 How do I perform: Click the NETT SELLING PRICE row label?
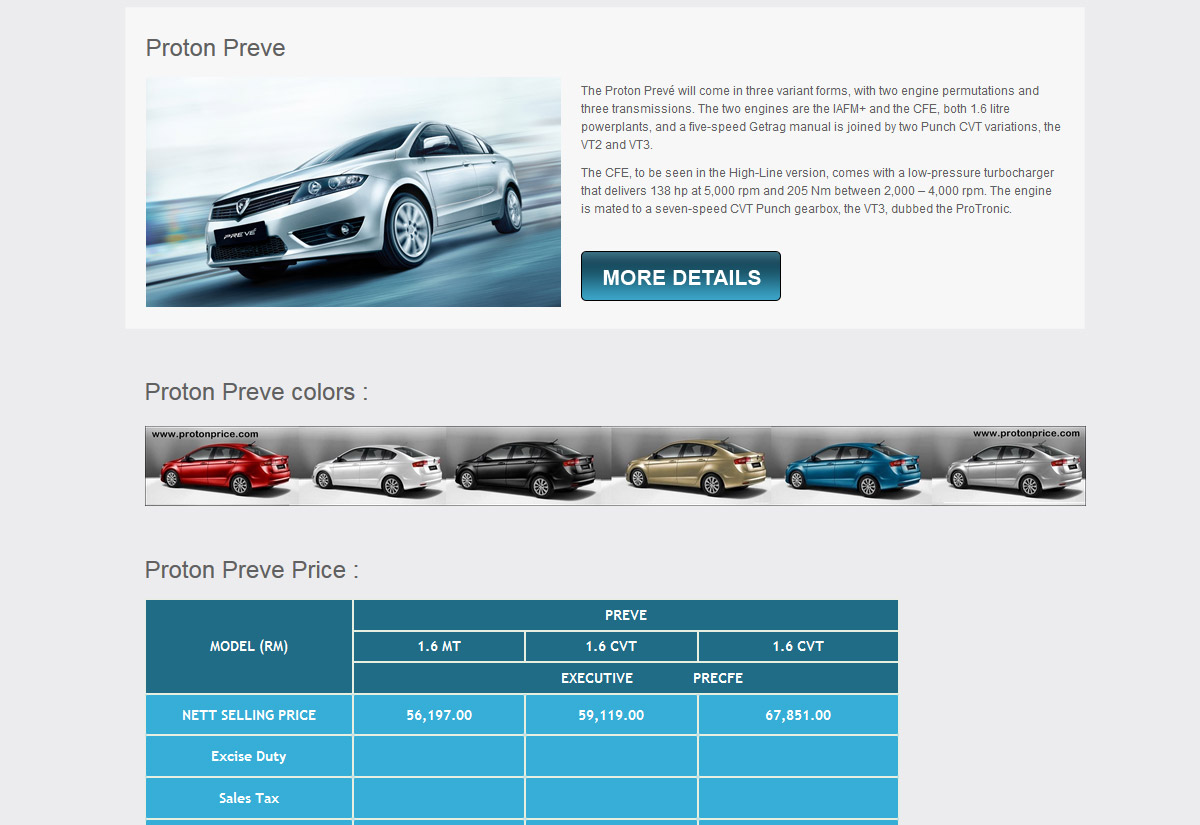click(x=249, y=715)
